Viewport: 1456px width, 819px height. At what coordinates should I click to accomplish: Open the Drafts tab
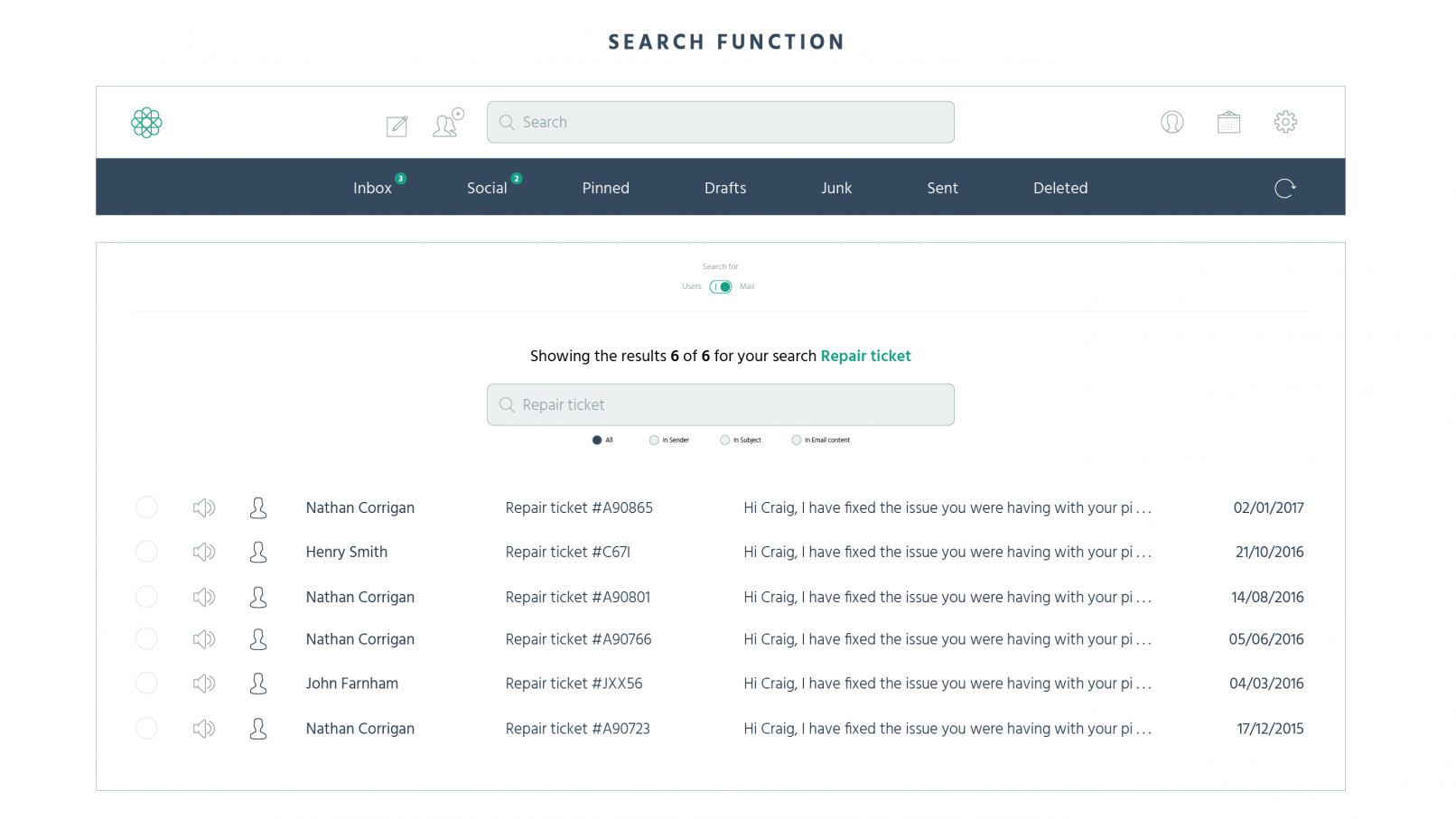724,188
